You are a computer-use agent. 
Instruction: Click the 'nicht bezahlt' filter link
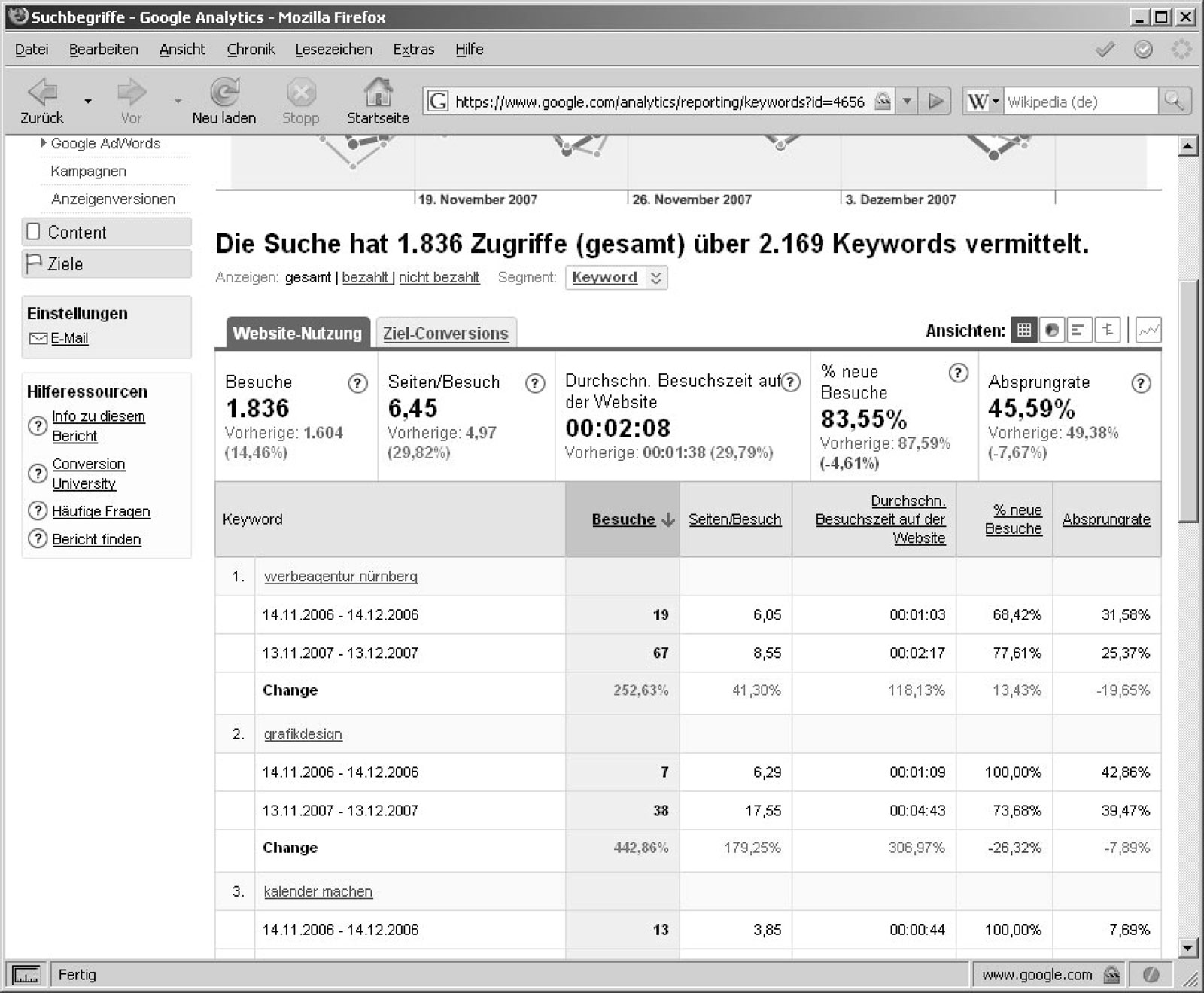click(439, 278)
